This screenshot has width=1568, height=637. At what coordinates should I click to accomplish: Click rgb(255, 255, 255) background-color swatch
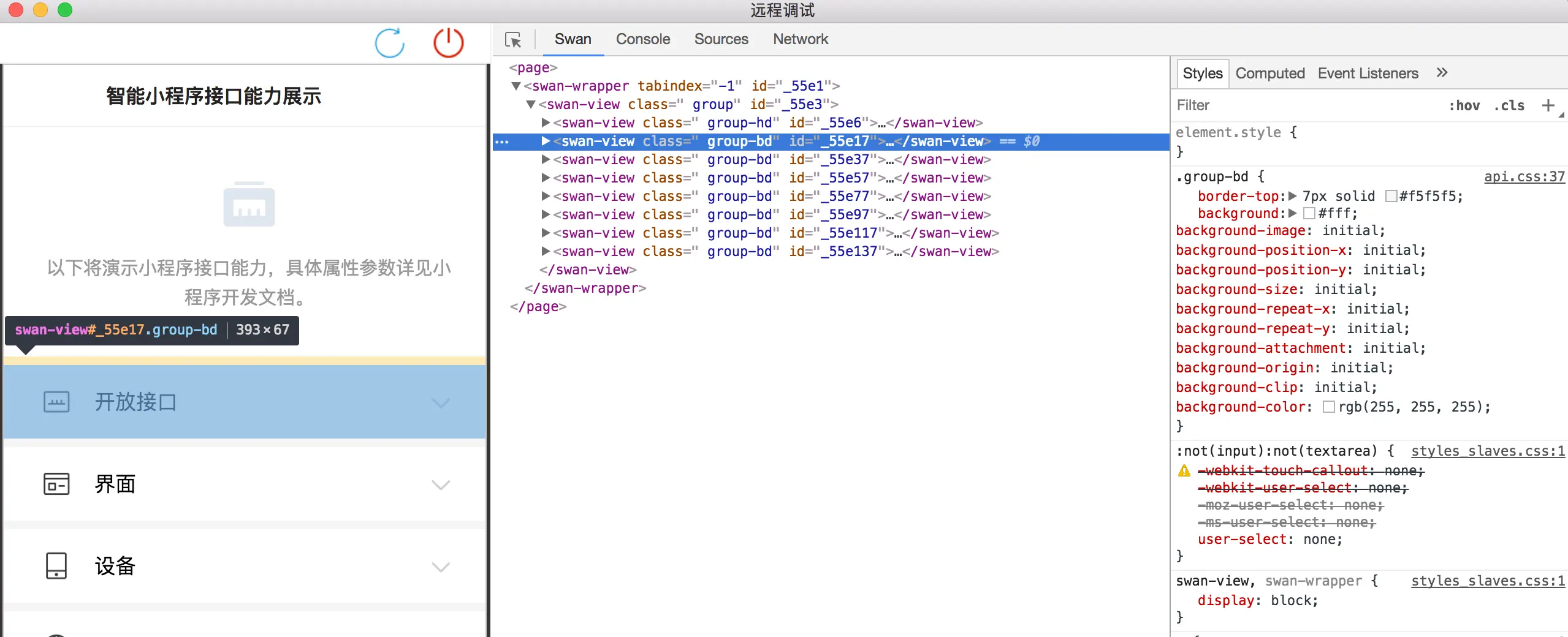(1329, 407)
